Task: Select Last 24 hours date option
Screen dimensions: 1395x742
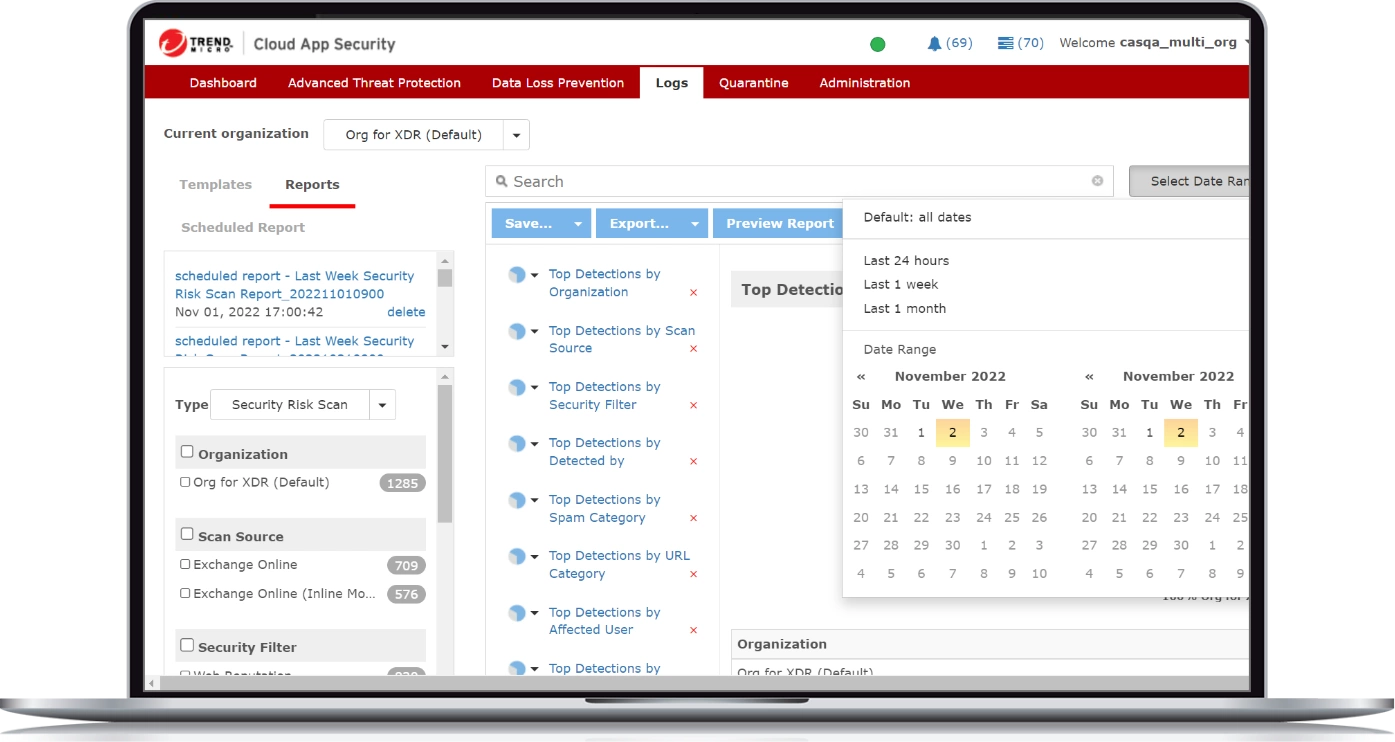Action: 906,261
